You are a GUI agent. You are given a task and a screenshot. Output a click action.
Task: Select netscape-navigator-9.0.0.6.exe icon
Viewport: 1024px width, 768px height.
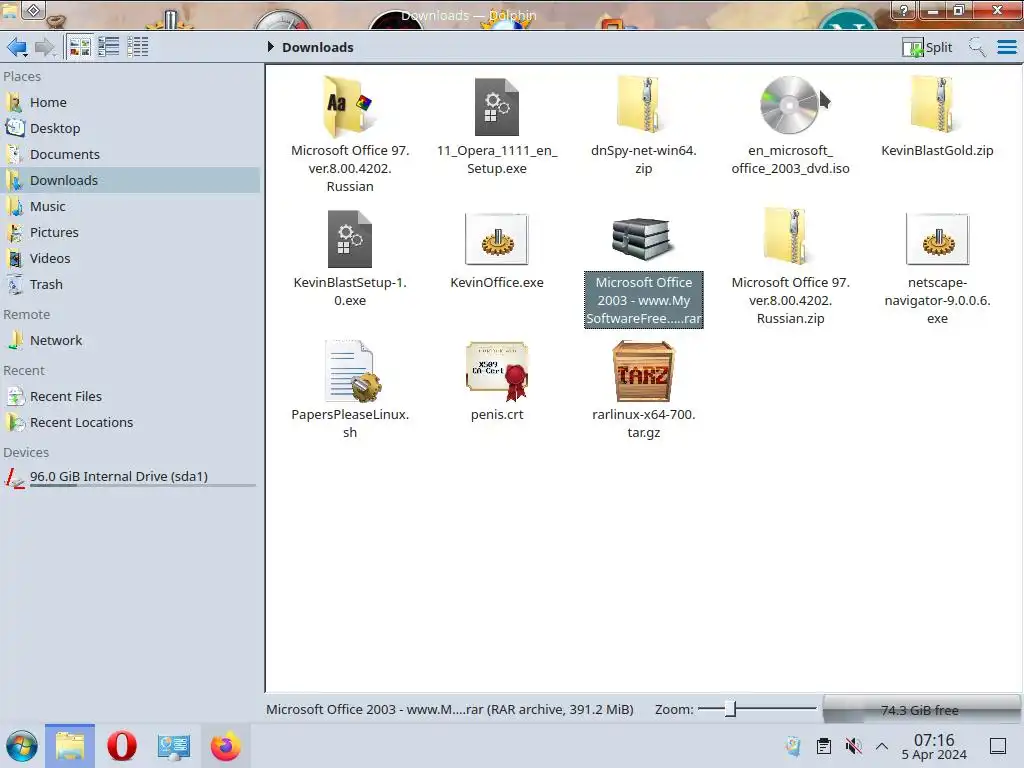click(937, 239)
